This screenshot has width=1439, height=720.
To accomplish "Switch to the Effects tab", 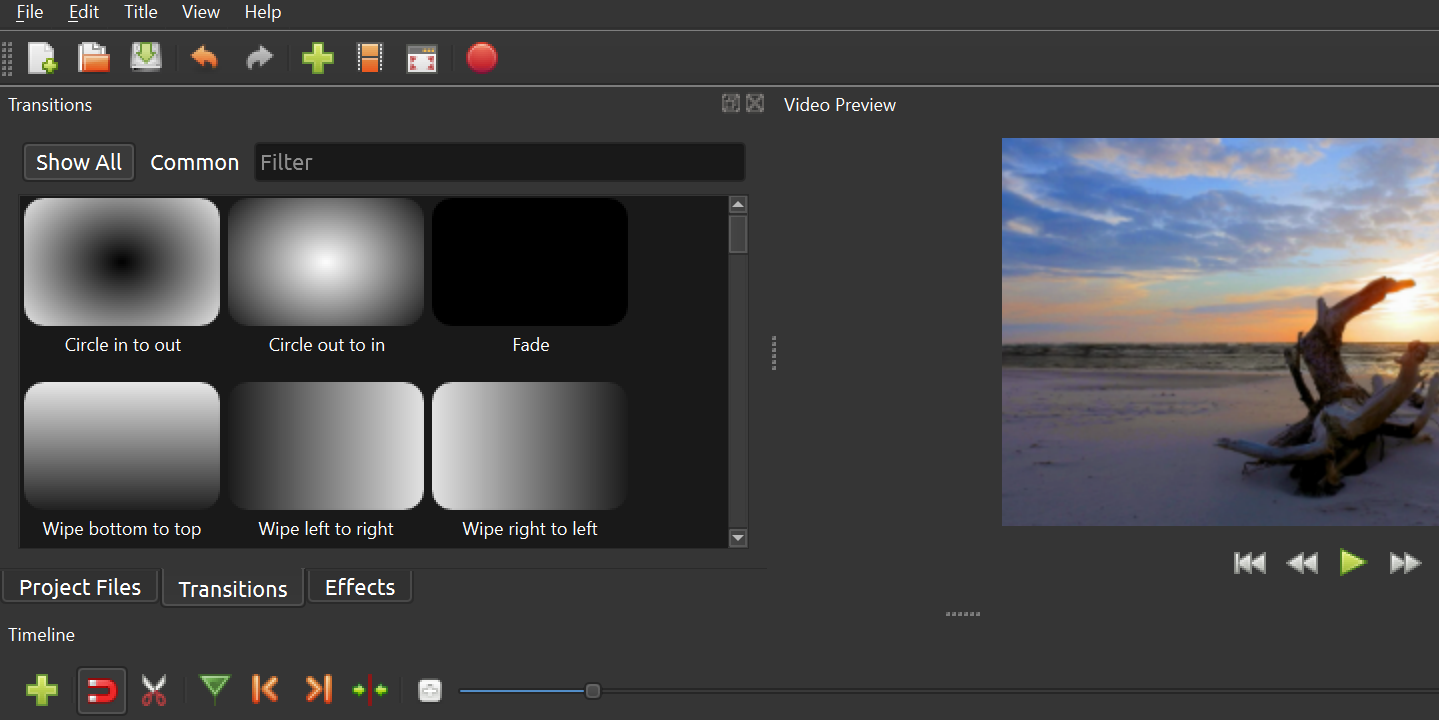I will point(360,587).
